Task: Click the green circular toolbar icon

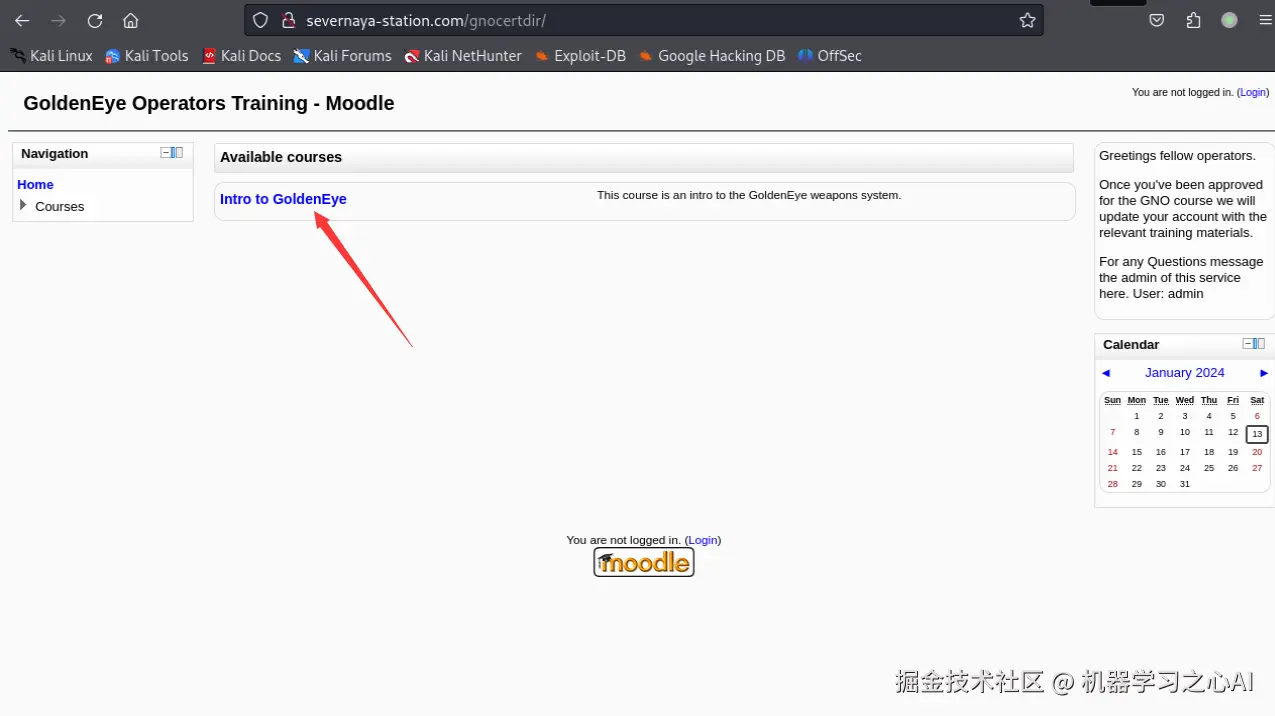Action: tap(1229, 20)
